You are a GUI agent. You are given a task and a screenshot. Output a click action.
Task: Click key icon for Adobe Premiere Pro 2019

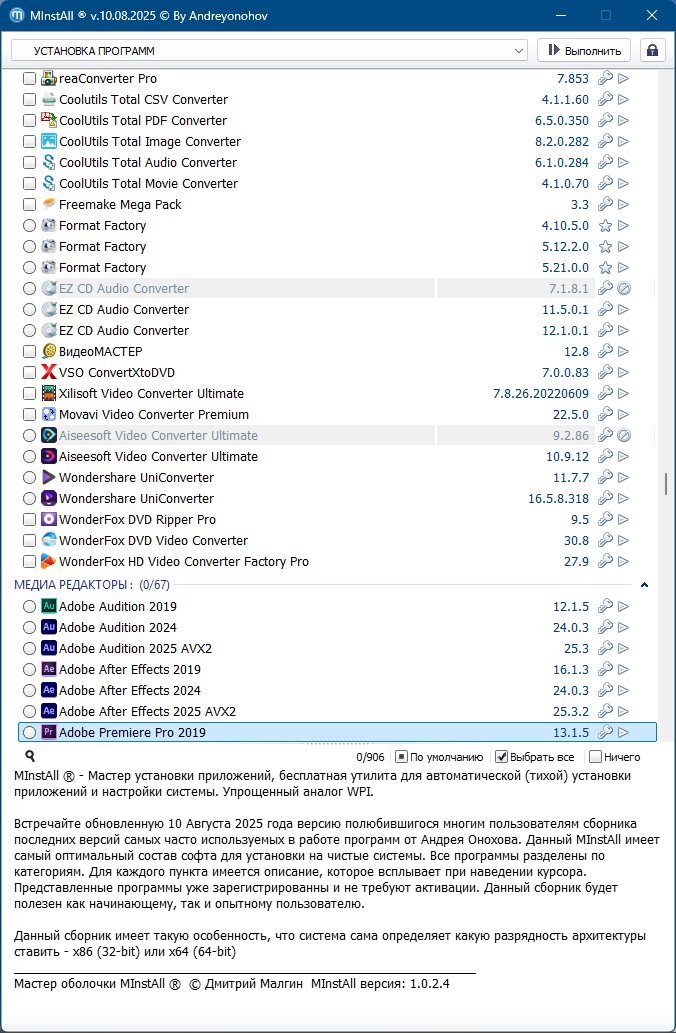[x=605, y=732]
